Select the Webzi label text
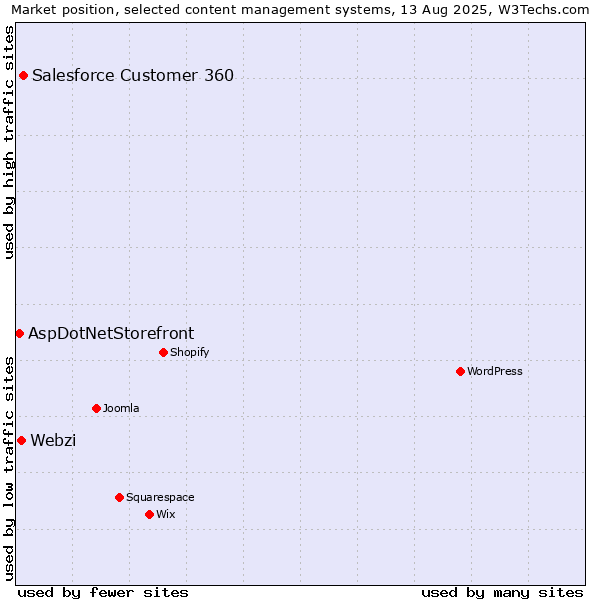This screenshot has height=600, width=600. pos(53,440)
